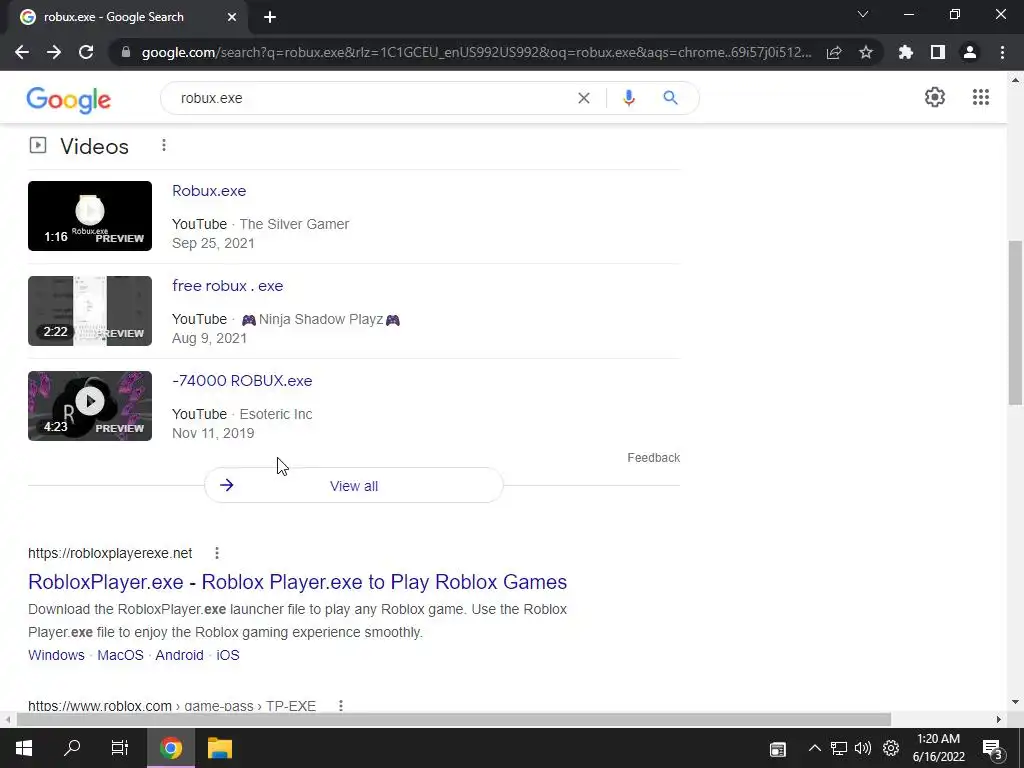Open robloxplayerexe.net result options menu

pos(217,553)
